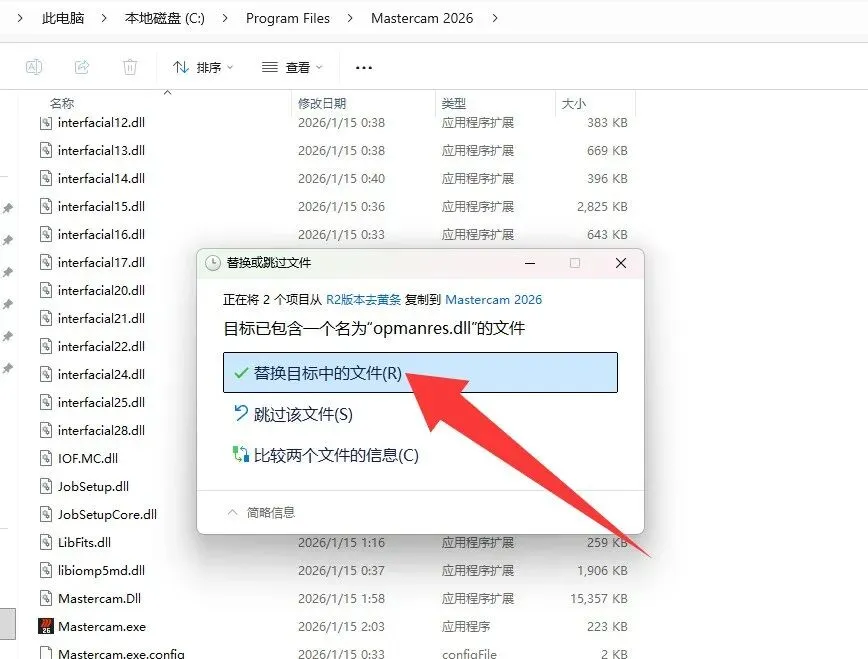
Task: Open the 排序 sort dropdown
Action: 203,68
